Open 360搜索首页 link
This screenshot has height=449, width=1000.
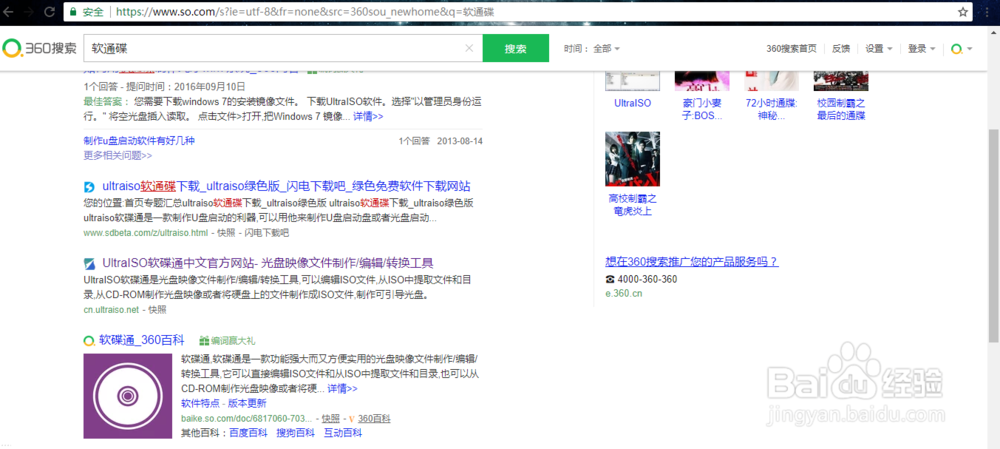click(x=791, y=48)
